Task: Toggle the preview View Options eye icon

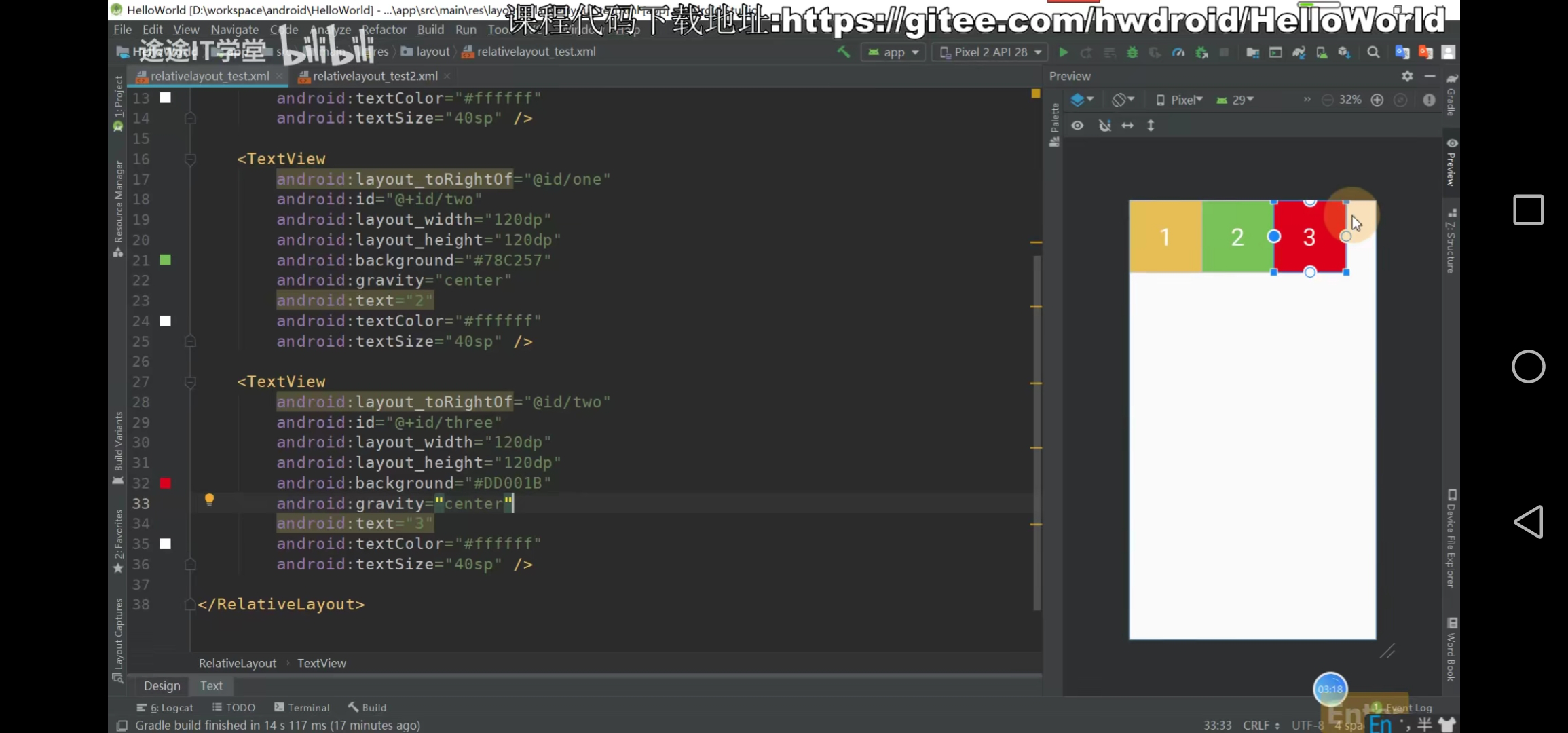Action: click(x=1077, y=126)
